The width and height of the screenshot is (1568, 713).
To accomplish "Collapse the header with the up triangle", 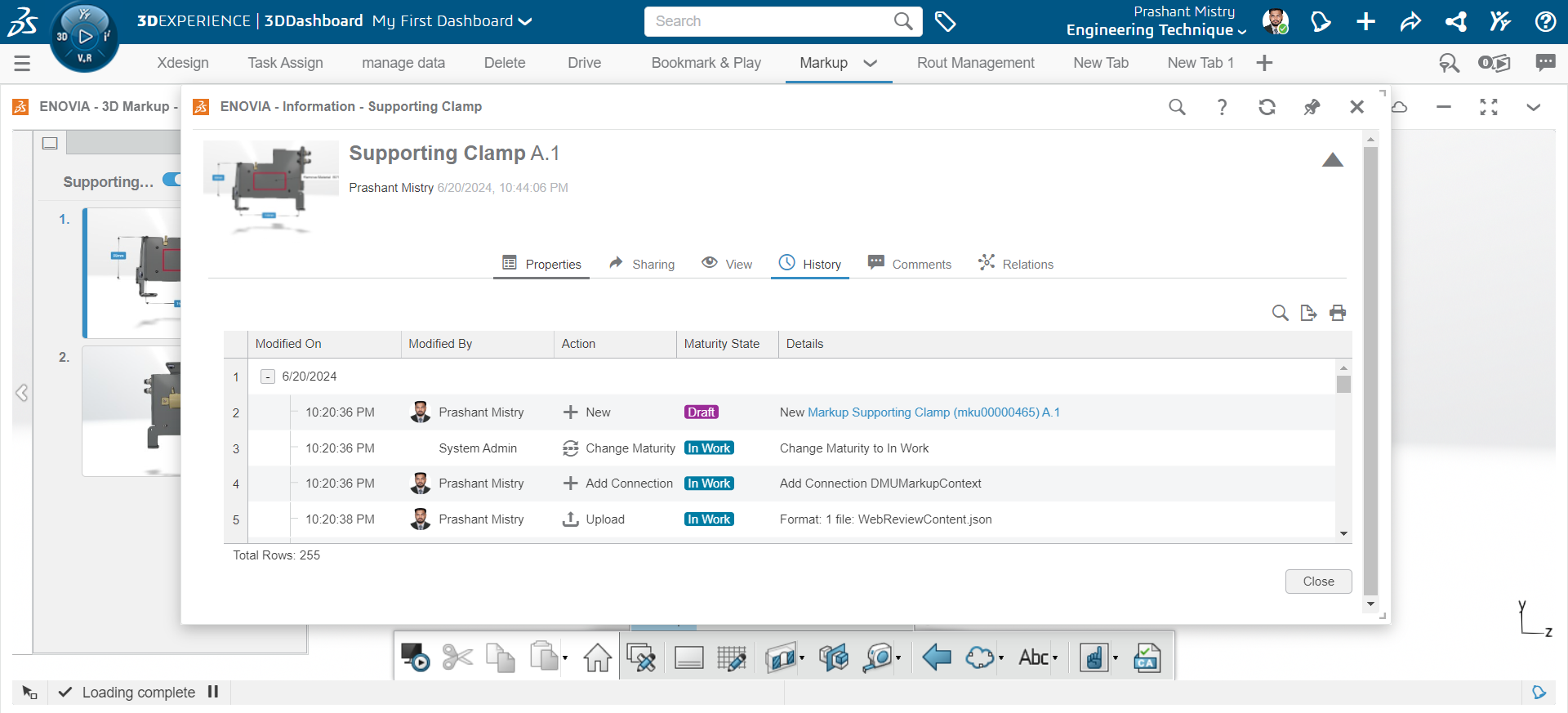I will click(1333, 159).
